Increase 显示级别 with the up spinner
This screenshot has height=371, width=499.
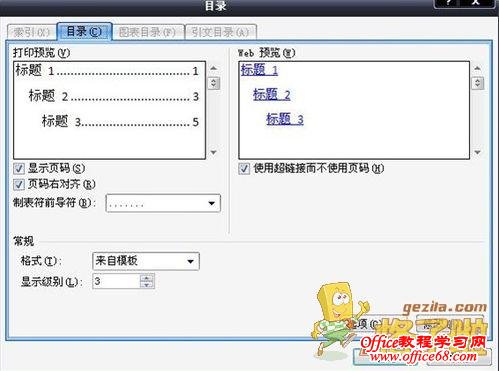147,277
